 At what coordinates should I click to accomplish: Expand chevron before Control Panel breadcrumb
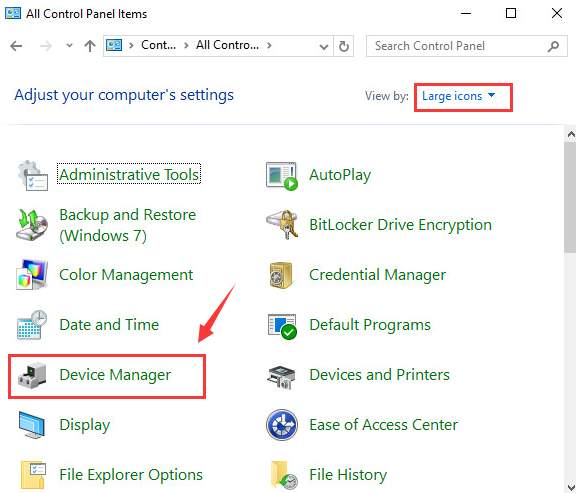point(131,46)
